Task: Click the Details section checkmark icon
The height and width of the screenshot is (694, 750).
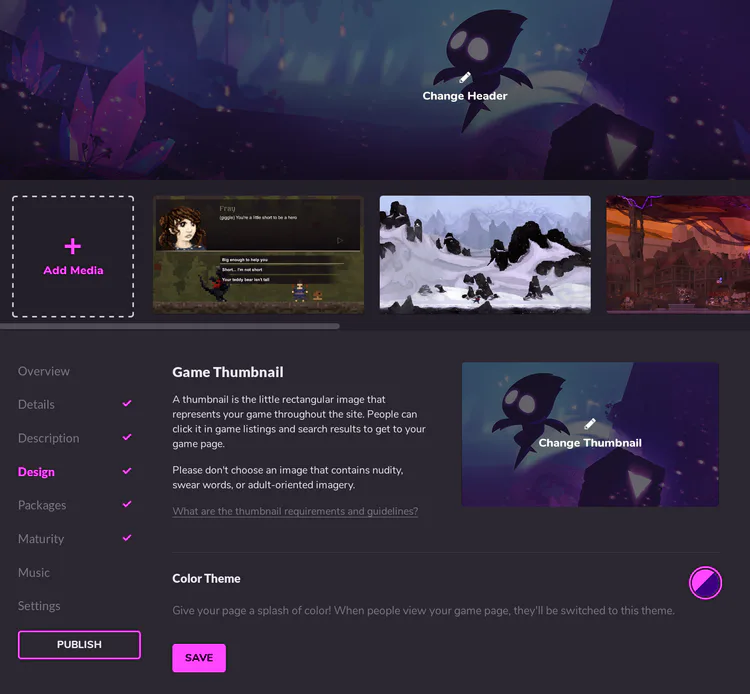Action: 127,404
